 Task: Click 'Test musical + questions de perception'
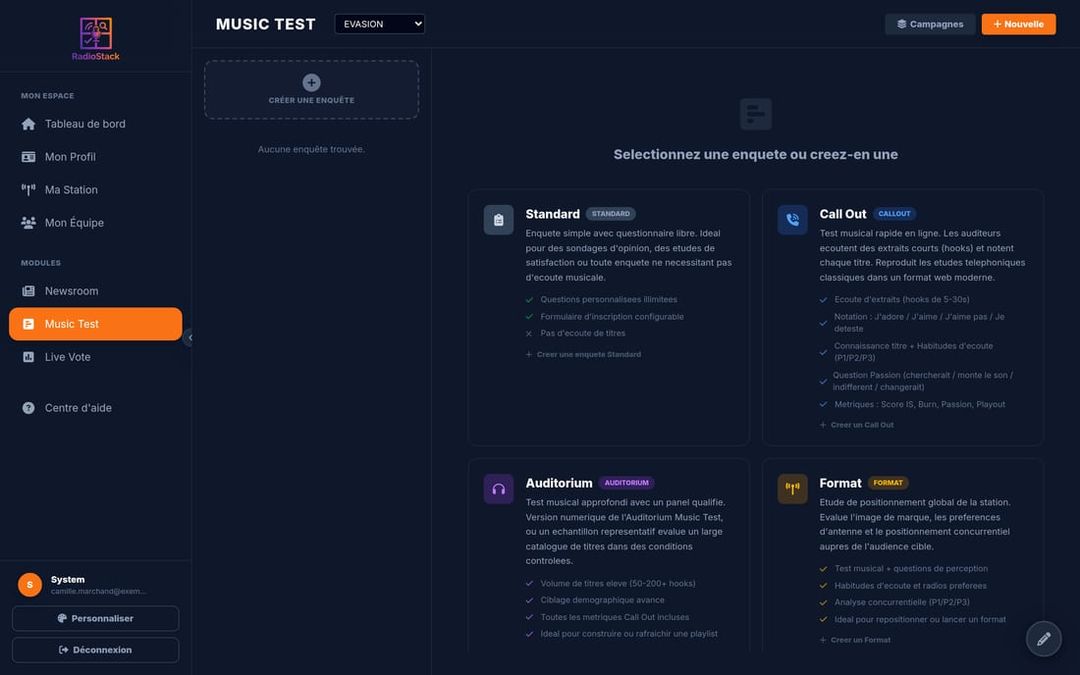pos(911,568)
